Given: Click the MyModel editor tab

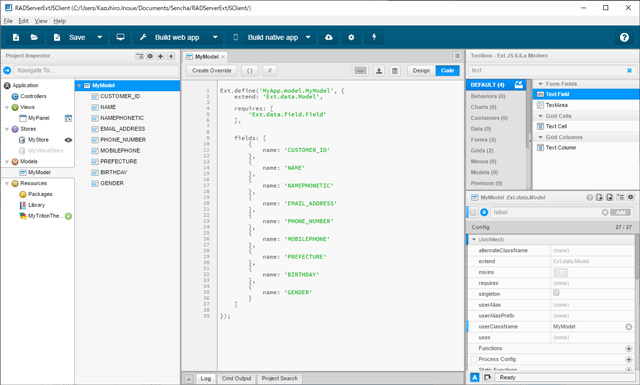Looking at the screenshot, I should (206, 57).
